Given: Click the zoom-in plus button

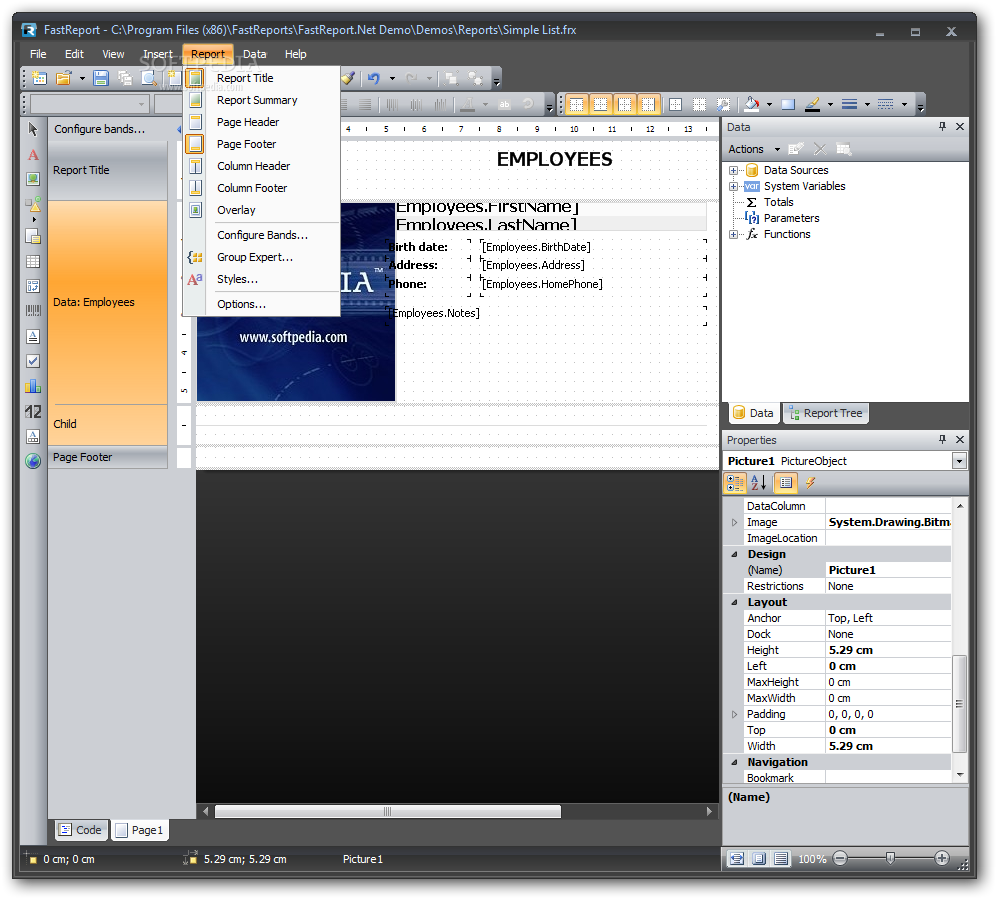Looking at the screenshot, I should tap(942, 858).
